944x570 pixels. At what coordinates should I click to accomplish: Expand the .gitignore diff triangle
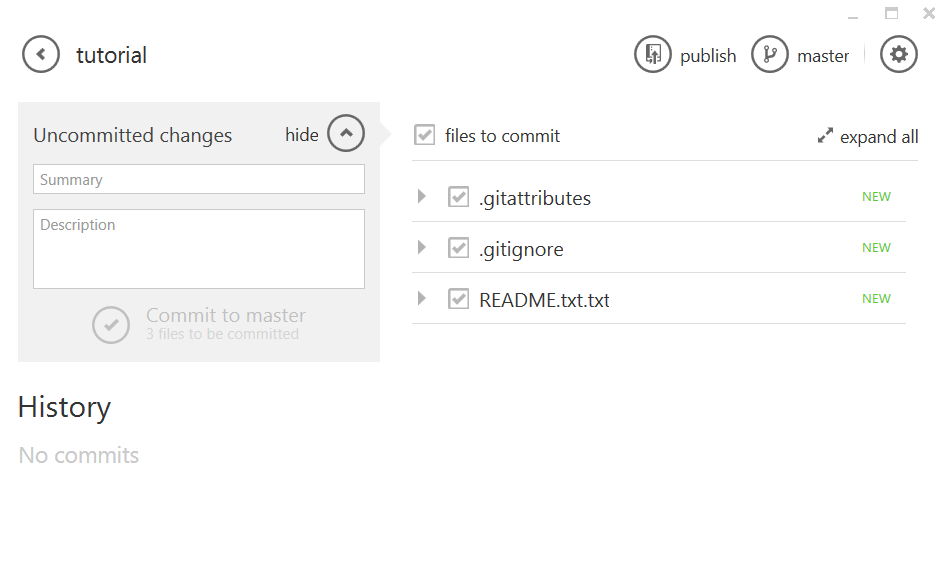click(422, 247)
